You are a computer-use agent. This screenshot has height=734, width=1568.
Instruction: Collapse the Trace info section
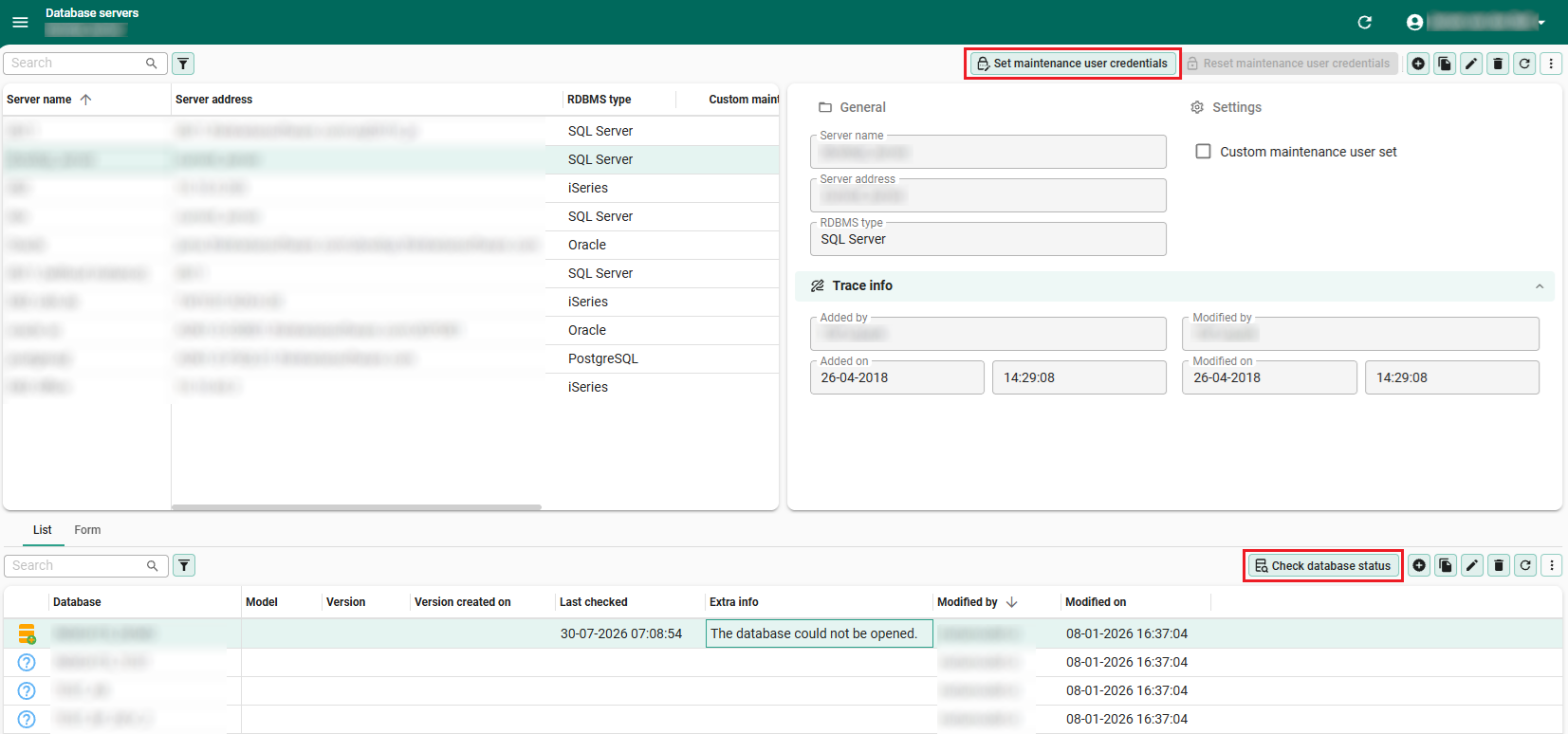(1539, 286)
